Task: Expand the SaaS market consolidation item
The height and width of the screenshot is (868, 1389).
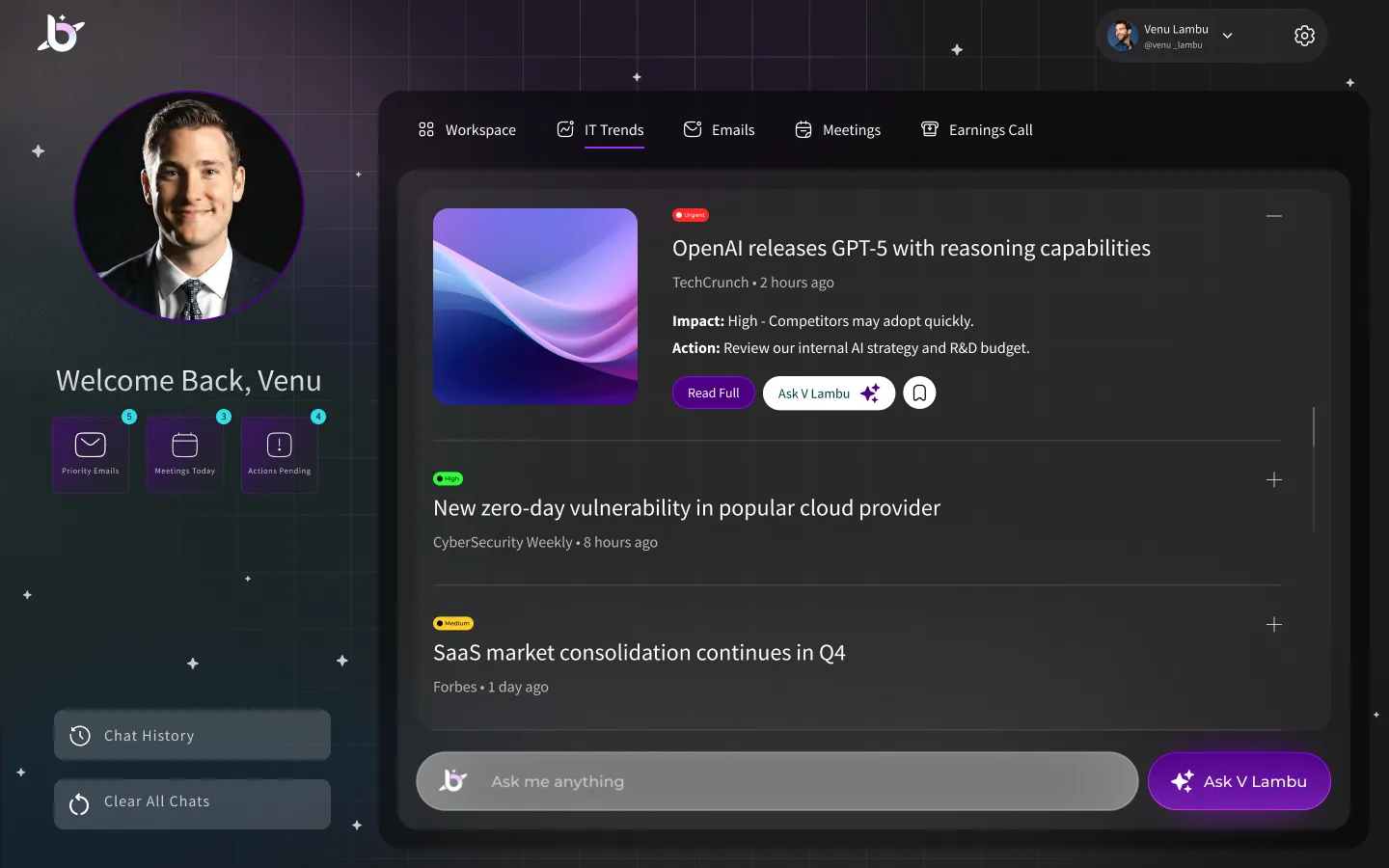Action: [1274, 624]
